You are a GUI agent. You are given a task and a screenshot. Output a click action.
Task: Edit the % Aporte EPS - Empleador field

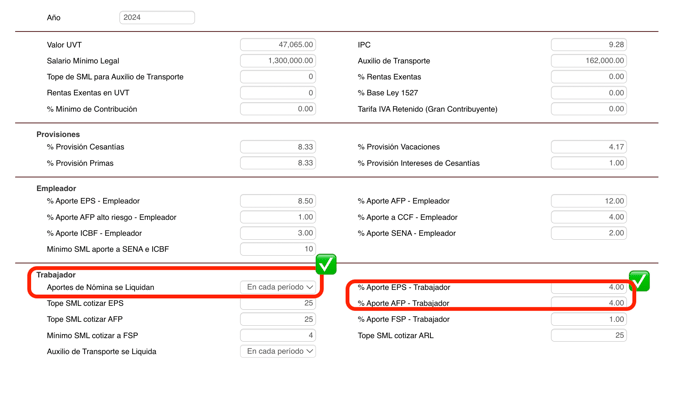[x=278, y=201]
